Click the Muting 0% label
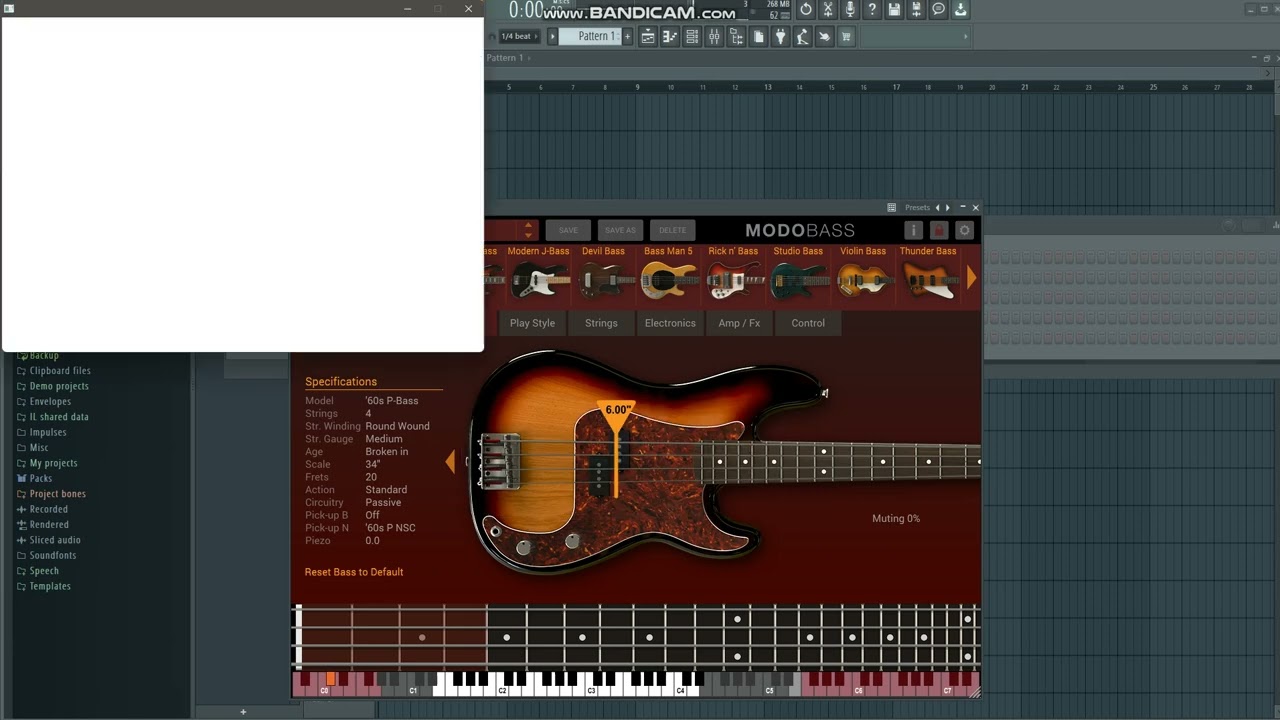Image resolution: width=1280 pixels, height=720 pixels. (896, 519)
